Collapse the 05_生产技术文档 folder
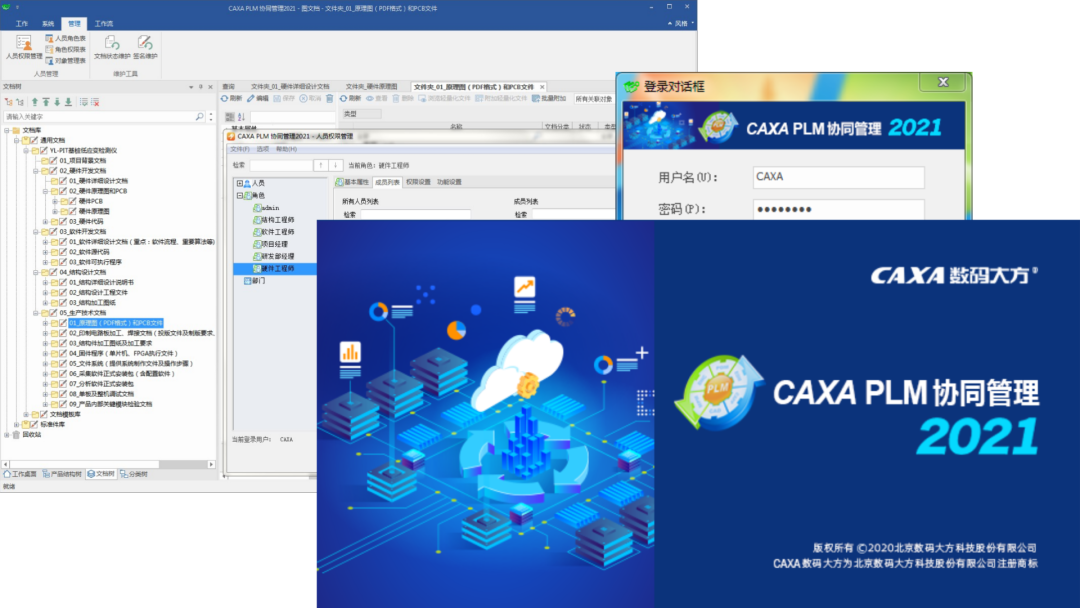Screen dimensions: 1080x608 tap(36, 313)
